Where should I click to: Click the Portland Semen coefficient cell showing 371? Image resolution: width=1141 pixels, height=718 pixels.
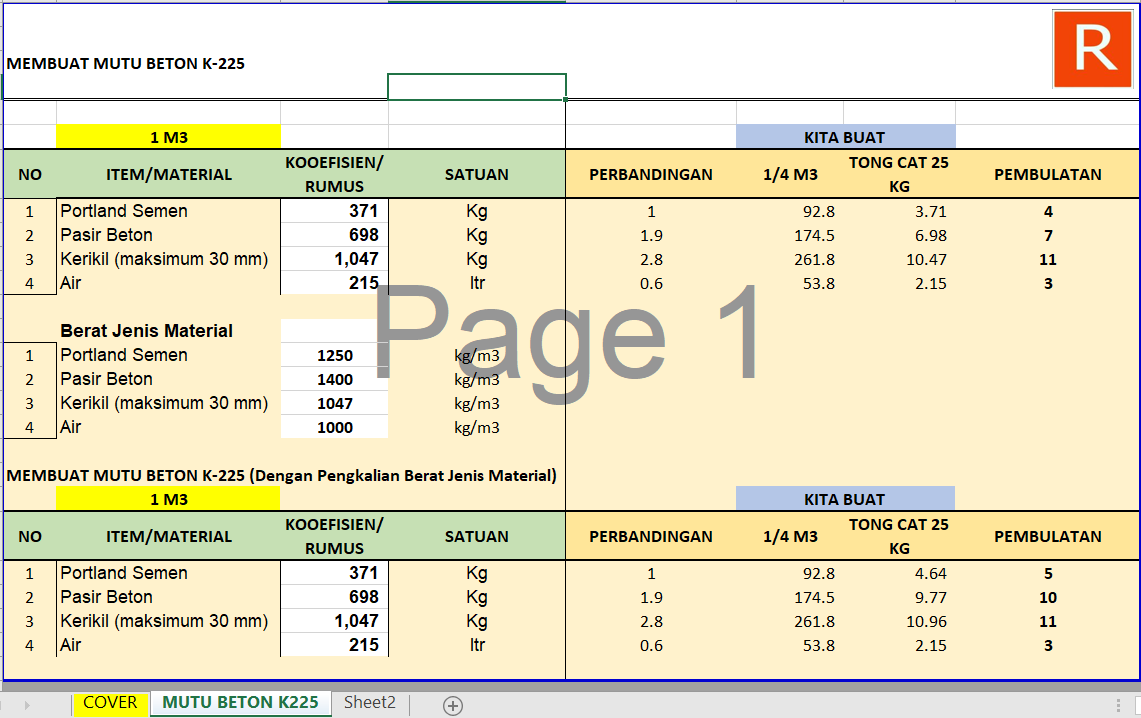pyautogui.click(x=334, y=211)
